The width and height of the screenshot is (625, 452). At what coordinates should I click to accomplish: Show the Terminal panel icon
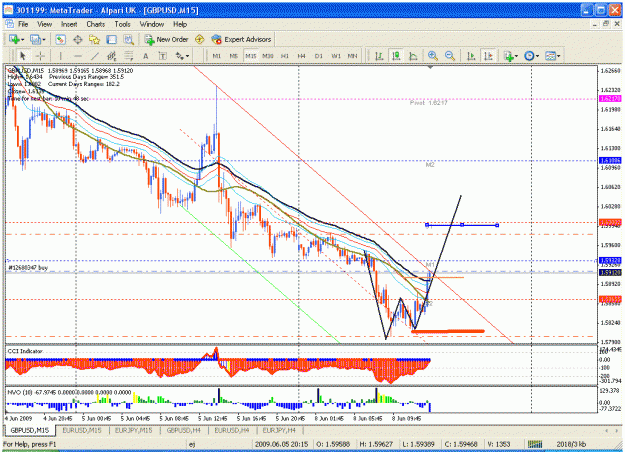click(x=111, y=39)
